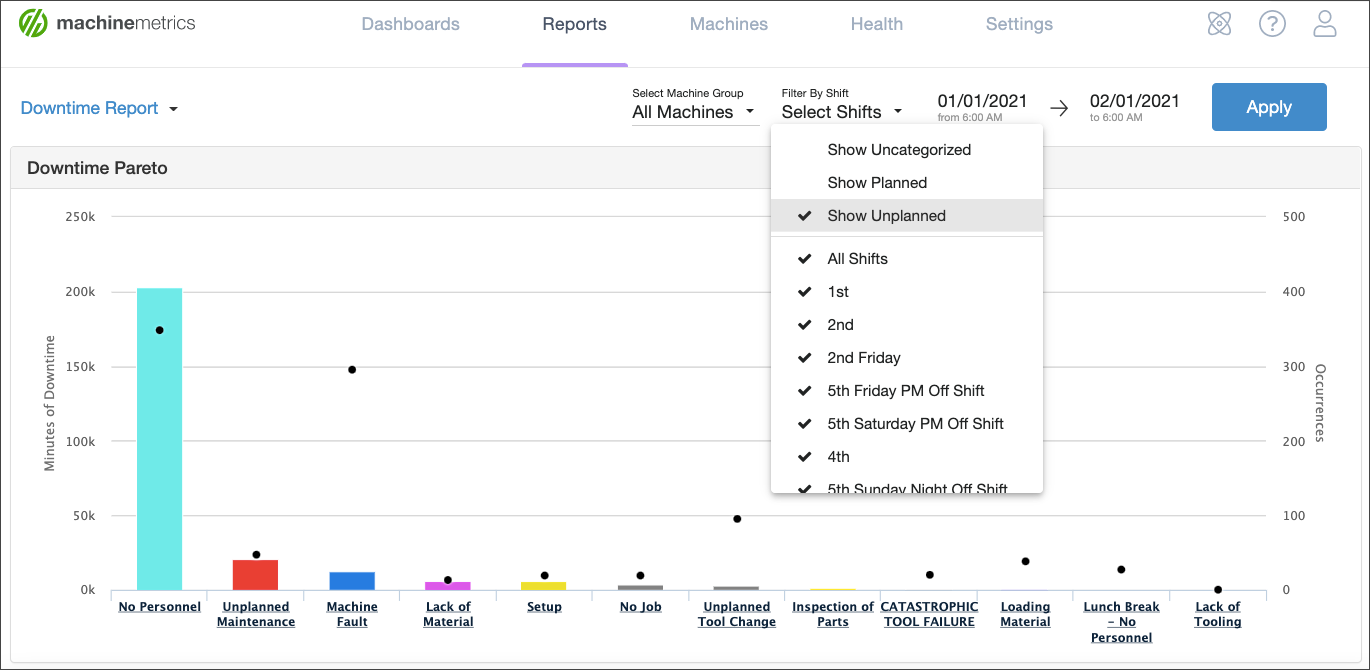Open the Help question mark icon
The width and height of the screenshot is (1370, 670).
click(1272, 23)
